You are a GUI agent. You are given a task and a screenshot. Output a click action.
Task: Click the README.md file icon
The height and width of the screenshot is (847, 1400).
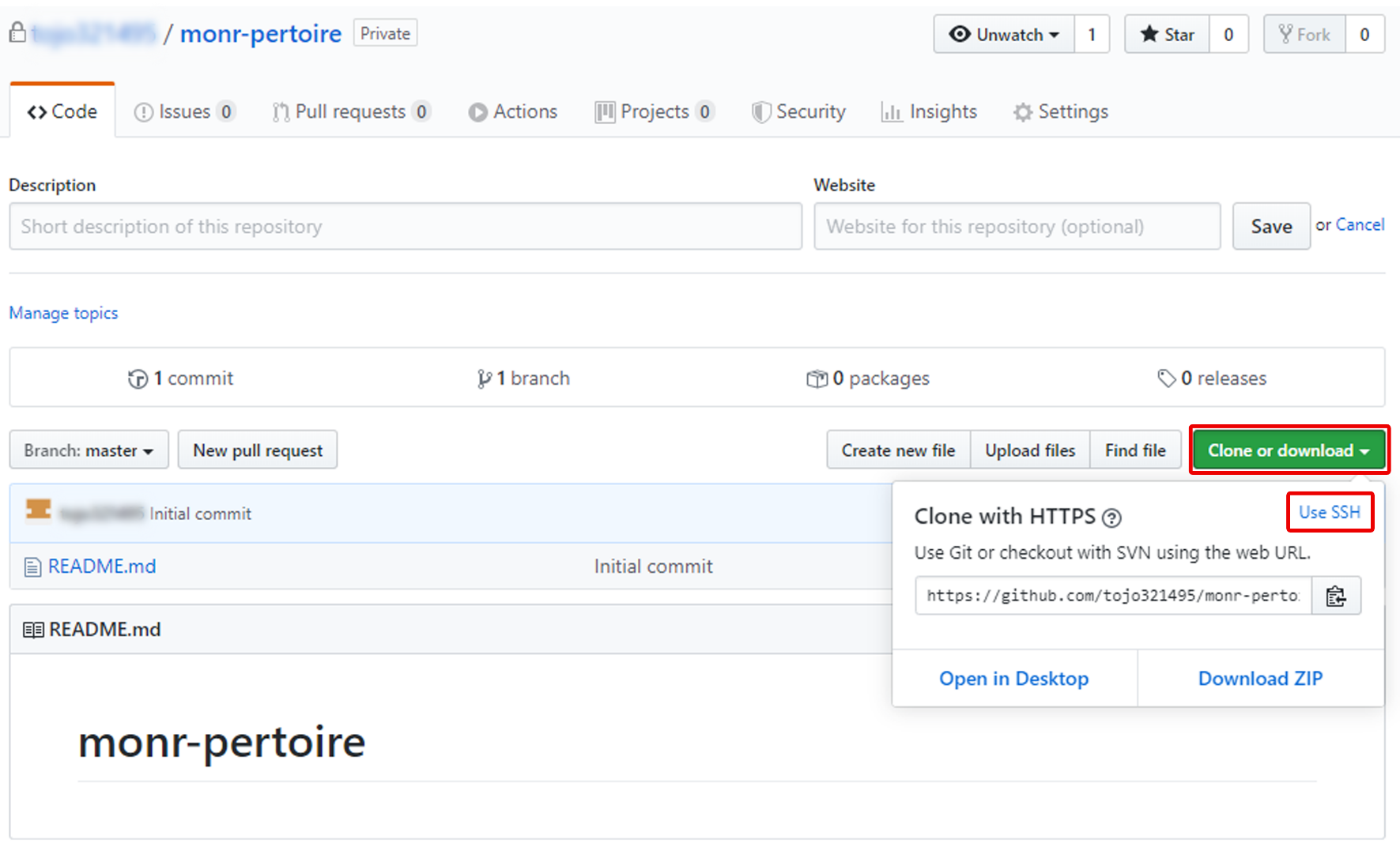pos(32,567)
